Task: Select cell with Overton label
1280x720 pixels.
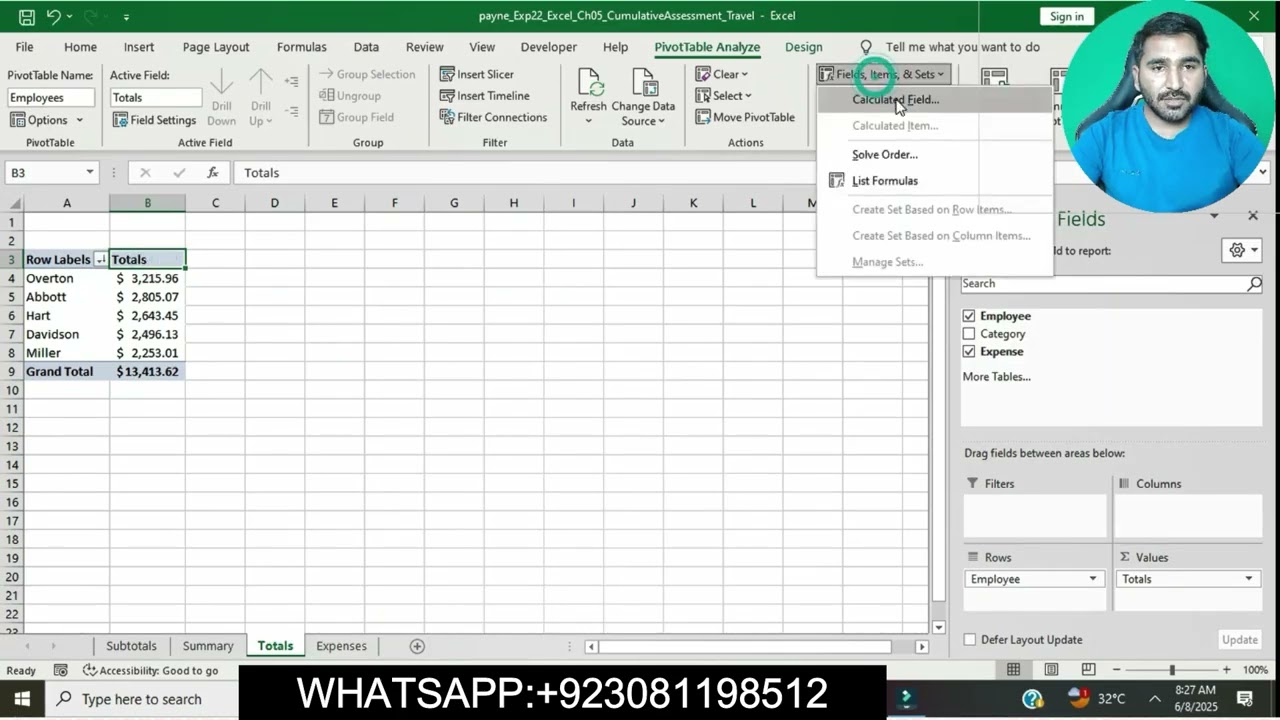Action: (x=66, y=278)
